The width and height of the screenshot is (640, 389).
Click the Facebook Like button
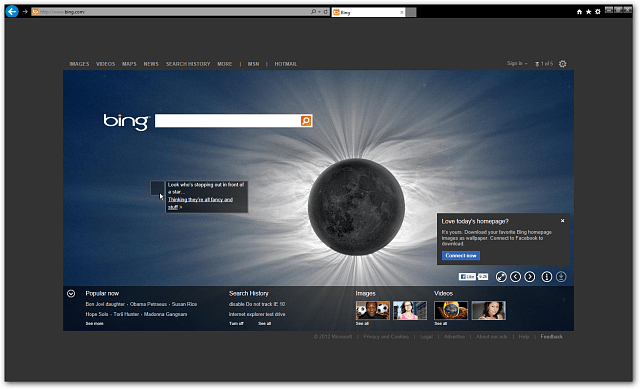pos(467,277)
